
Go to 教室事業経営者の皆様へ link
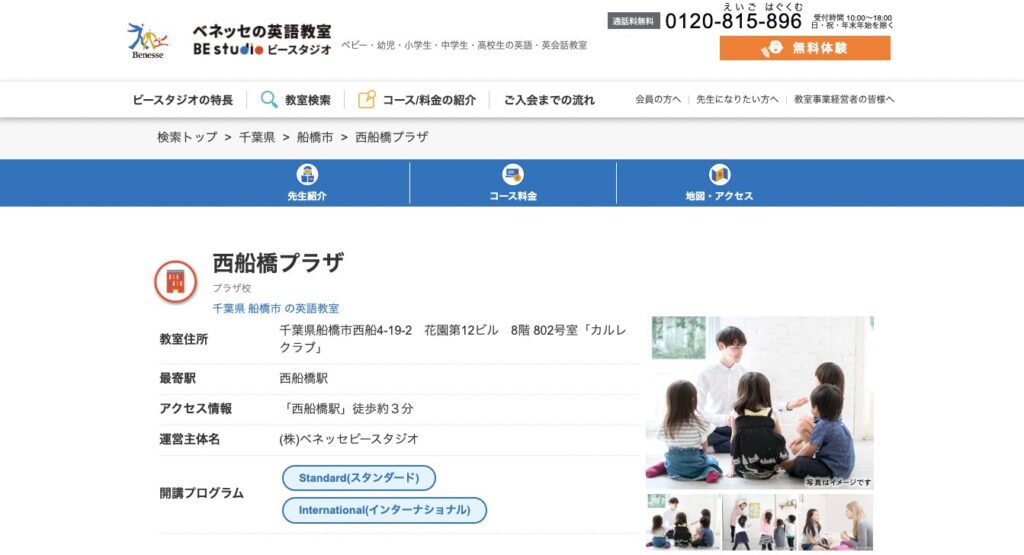(844, 99)
